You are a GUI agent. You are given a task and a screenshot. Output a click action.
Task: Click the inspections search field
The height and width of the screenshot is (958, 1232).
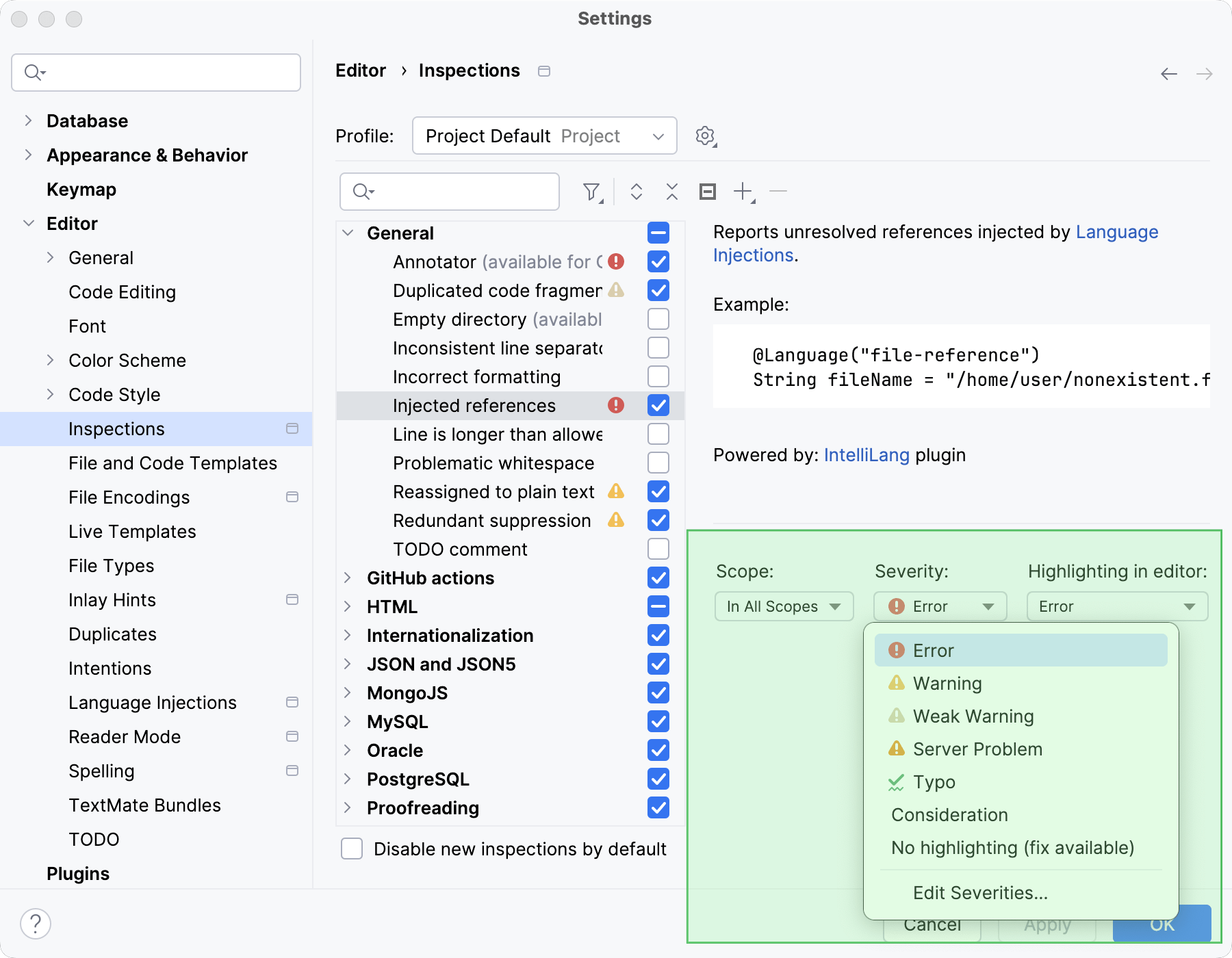tap(459, 192)
